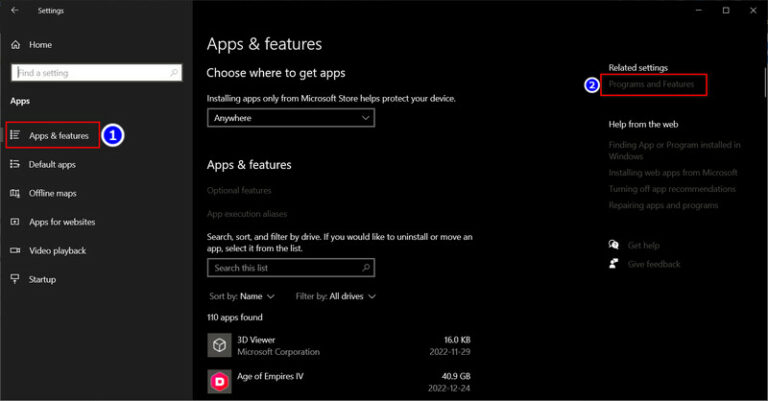Click the Age of Empires IV icon

(219, 381)
